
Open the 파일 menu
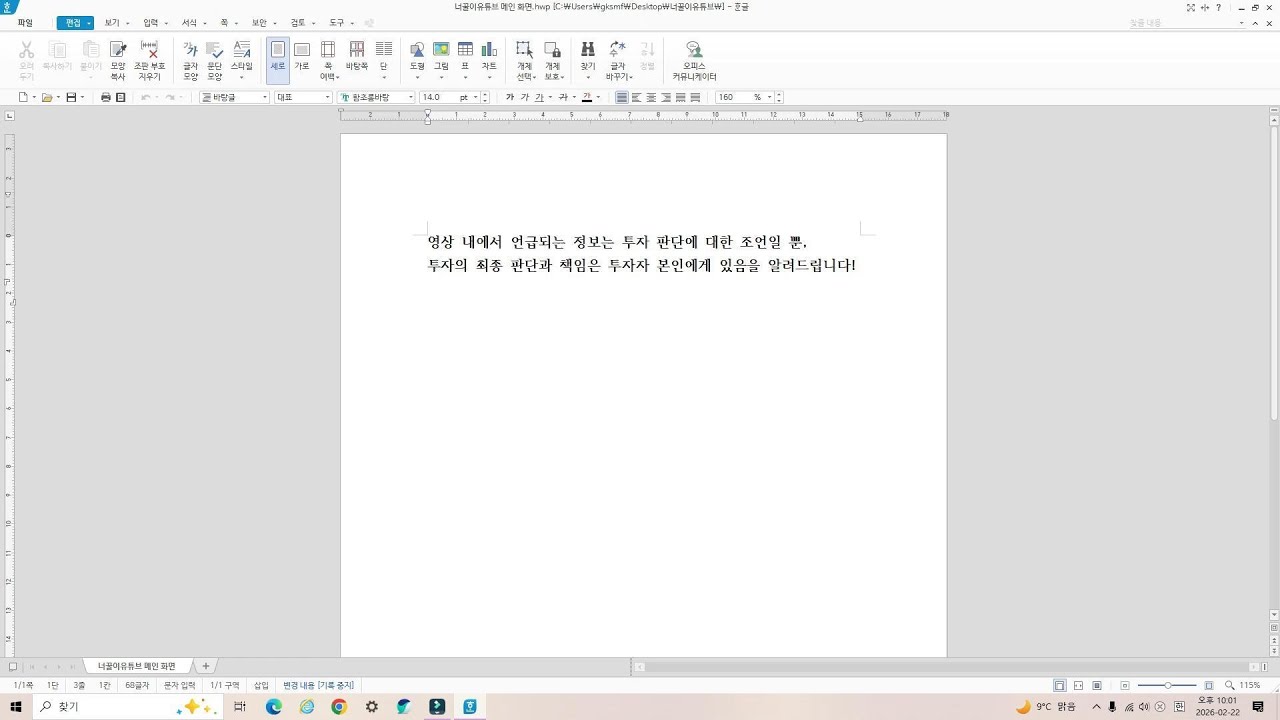coord(25,22)
